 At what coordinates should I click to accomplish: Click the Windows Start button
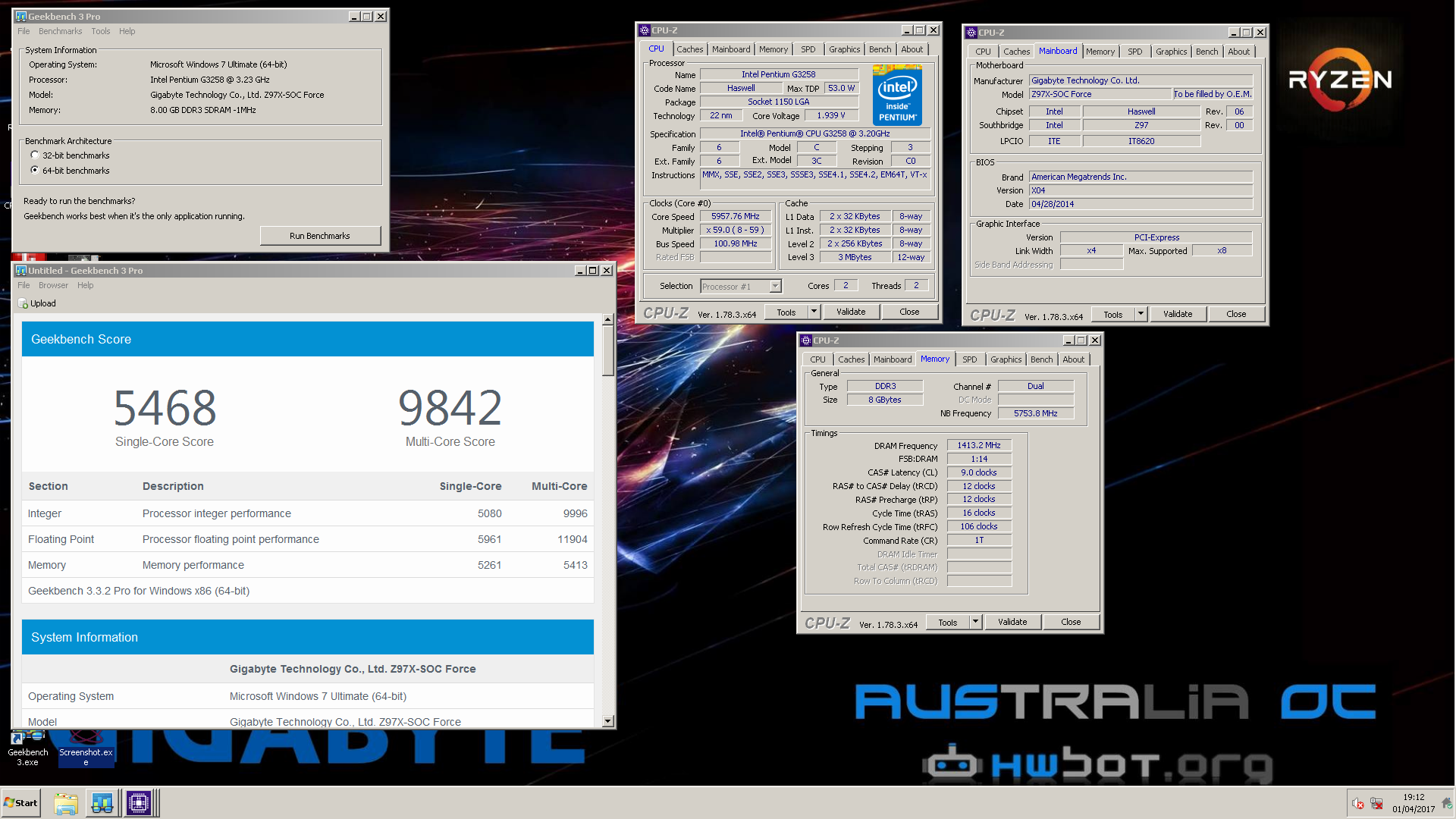click(x=21, y=803)
